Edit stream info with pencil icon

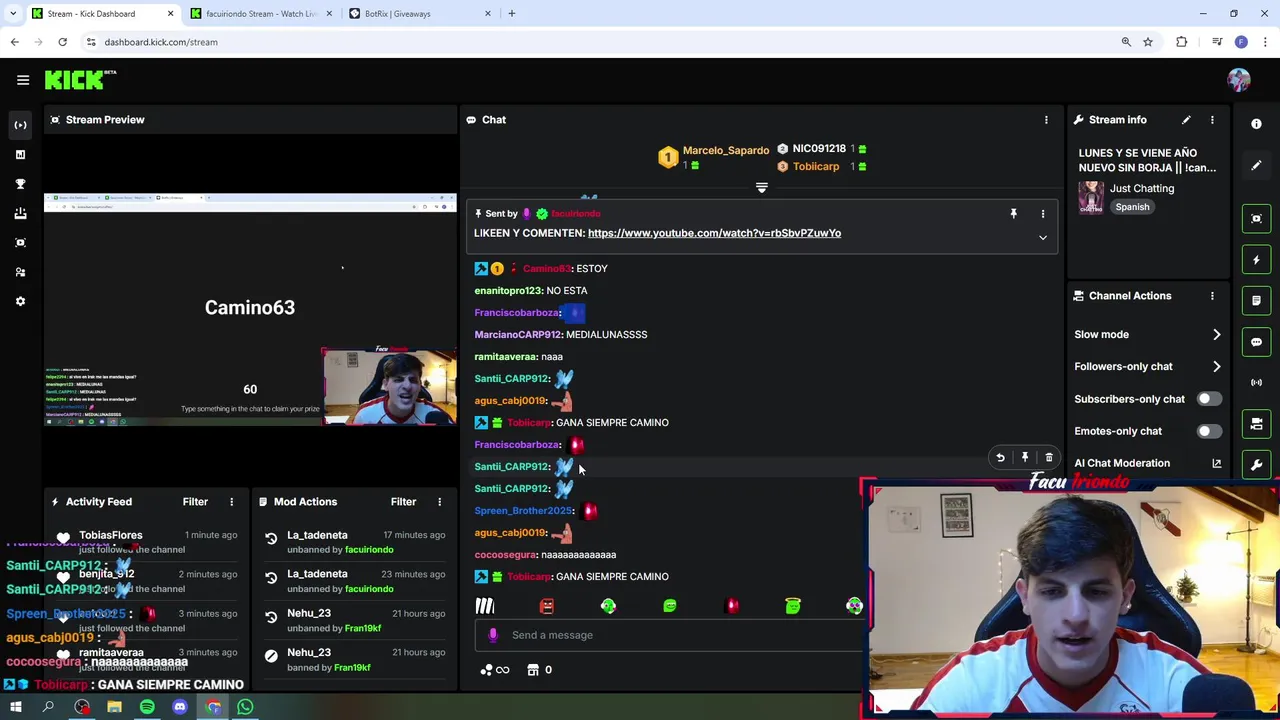(1186, 120)
